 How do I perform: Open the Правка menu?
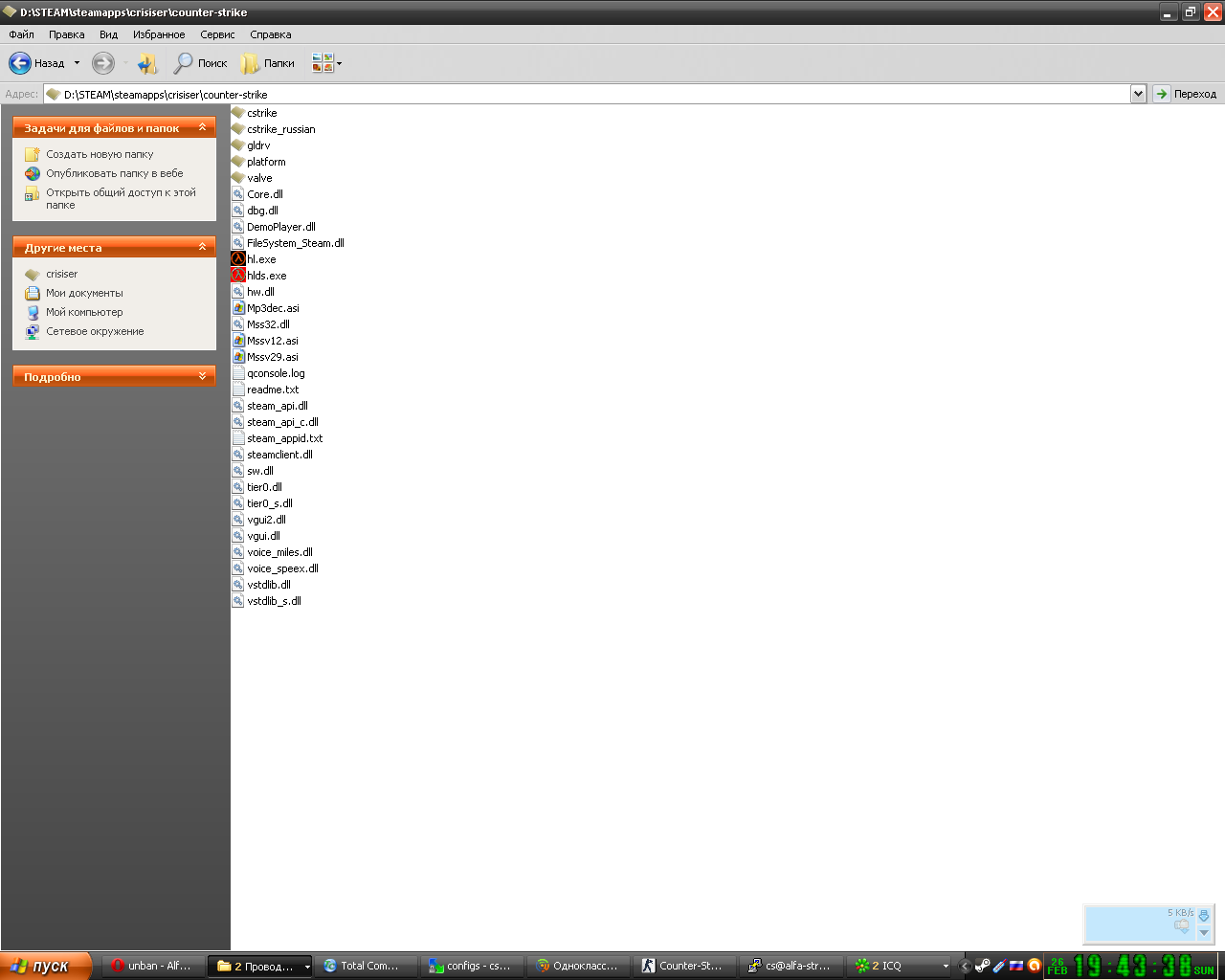pos(67,34)
